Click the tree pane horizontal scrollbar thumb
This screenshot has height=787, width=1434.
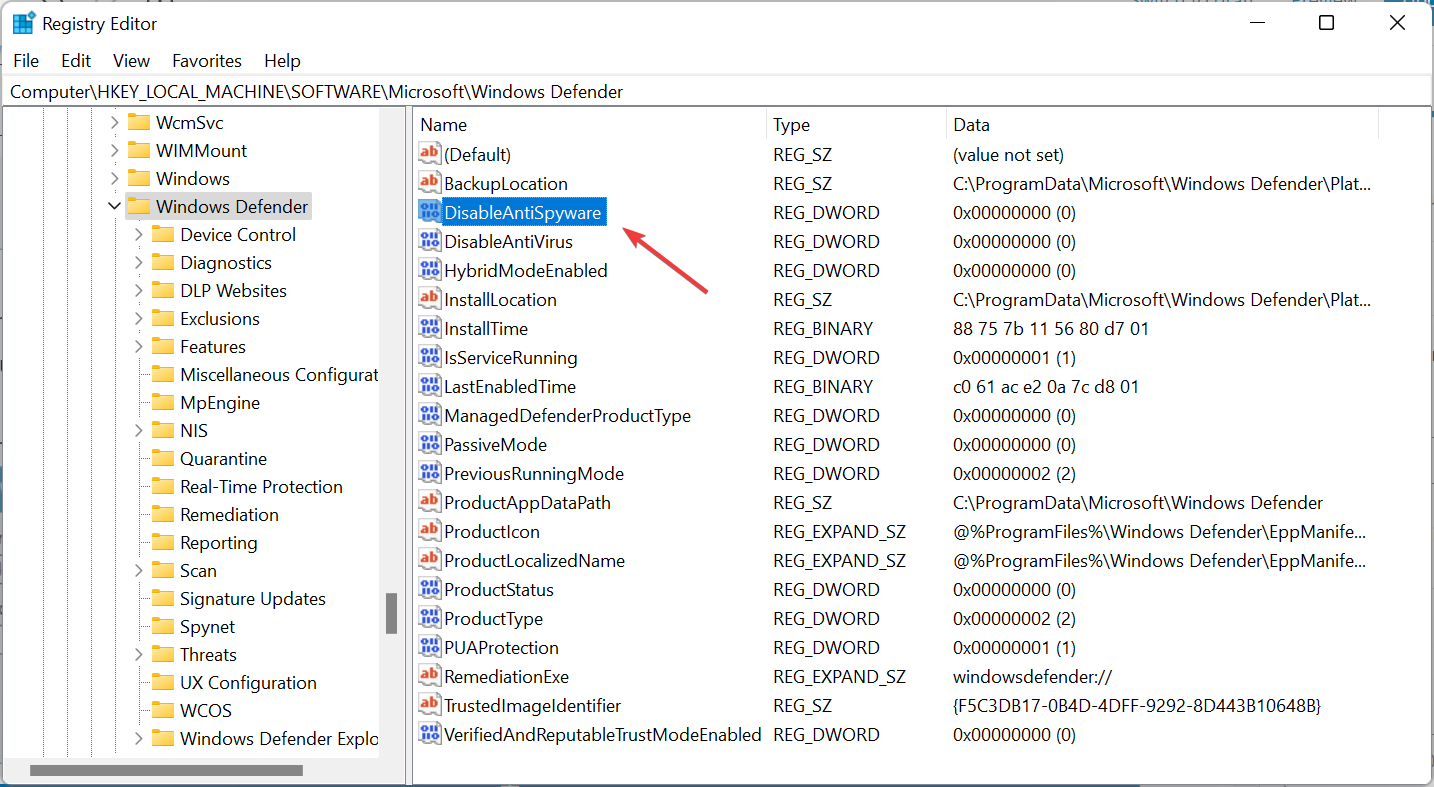click(166, 770)
